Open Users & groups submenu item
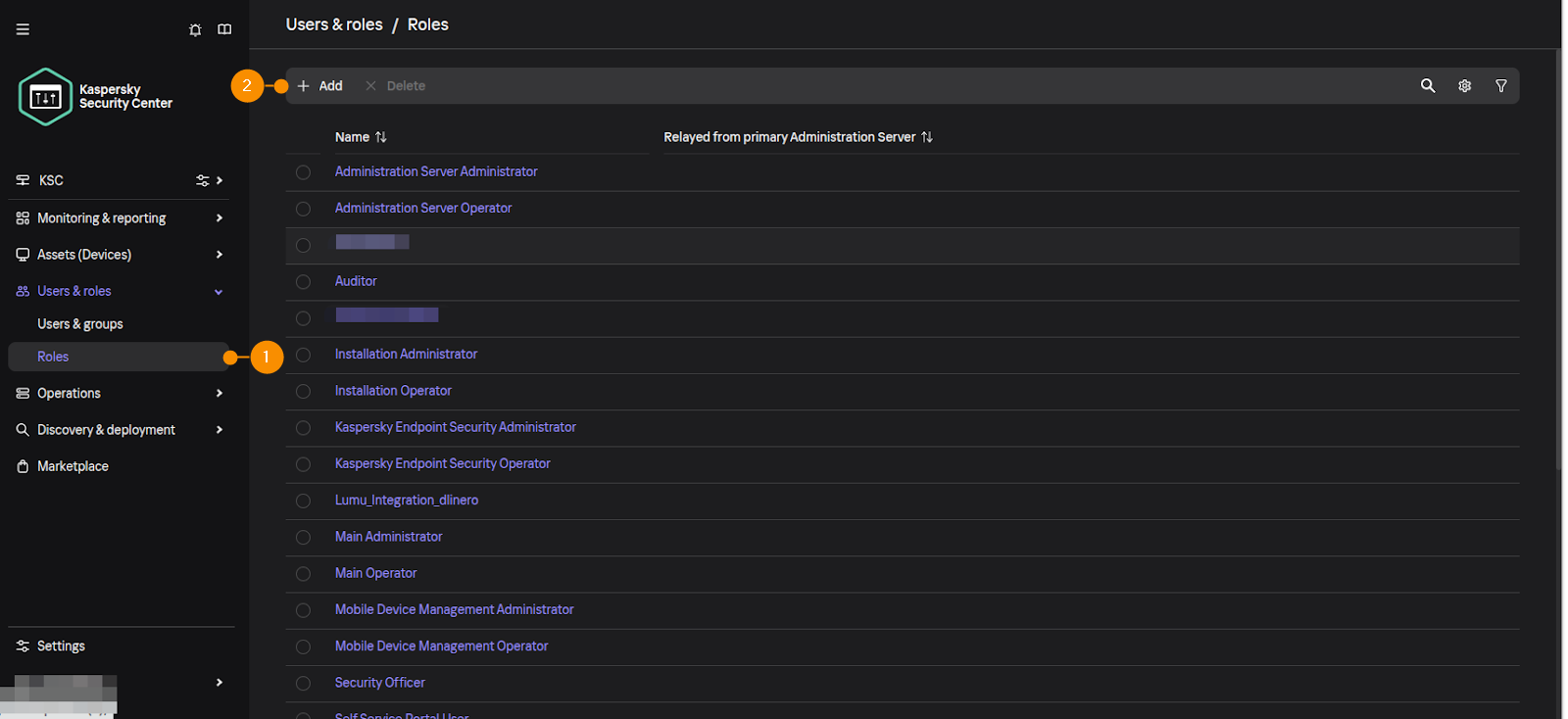 point(80,324)
